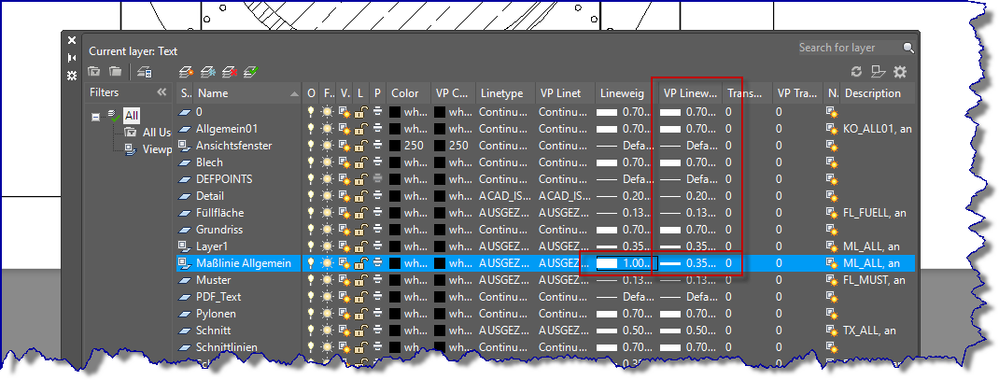Toggle layer overrides background highlight icon
Screen dimensions: 999x380
878,71
